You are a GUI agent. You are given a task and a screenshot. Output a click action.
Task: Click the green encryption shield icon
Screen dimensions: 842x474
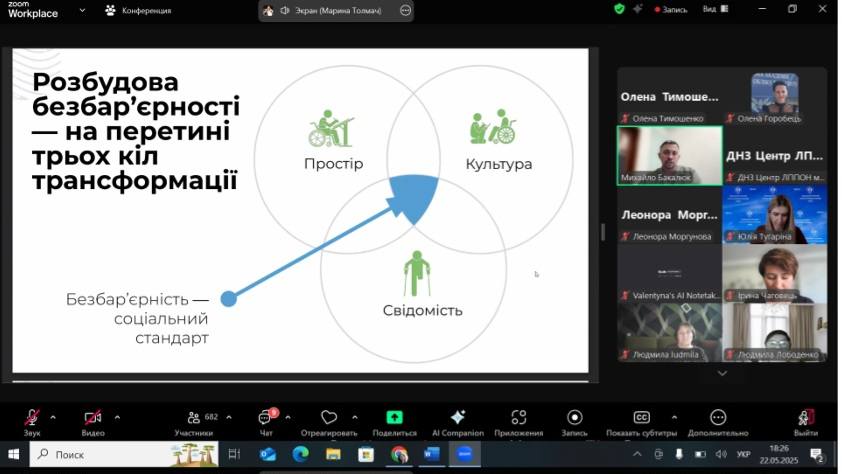point(620,9)
